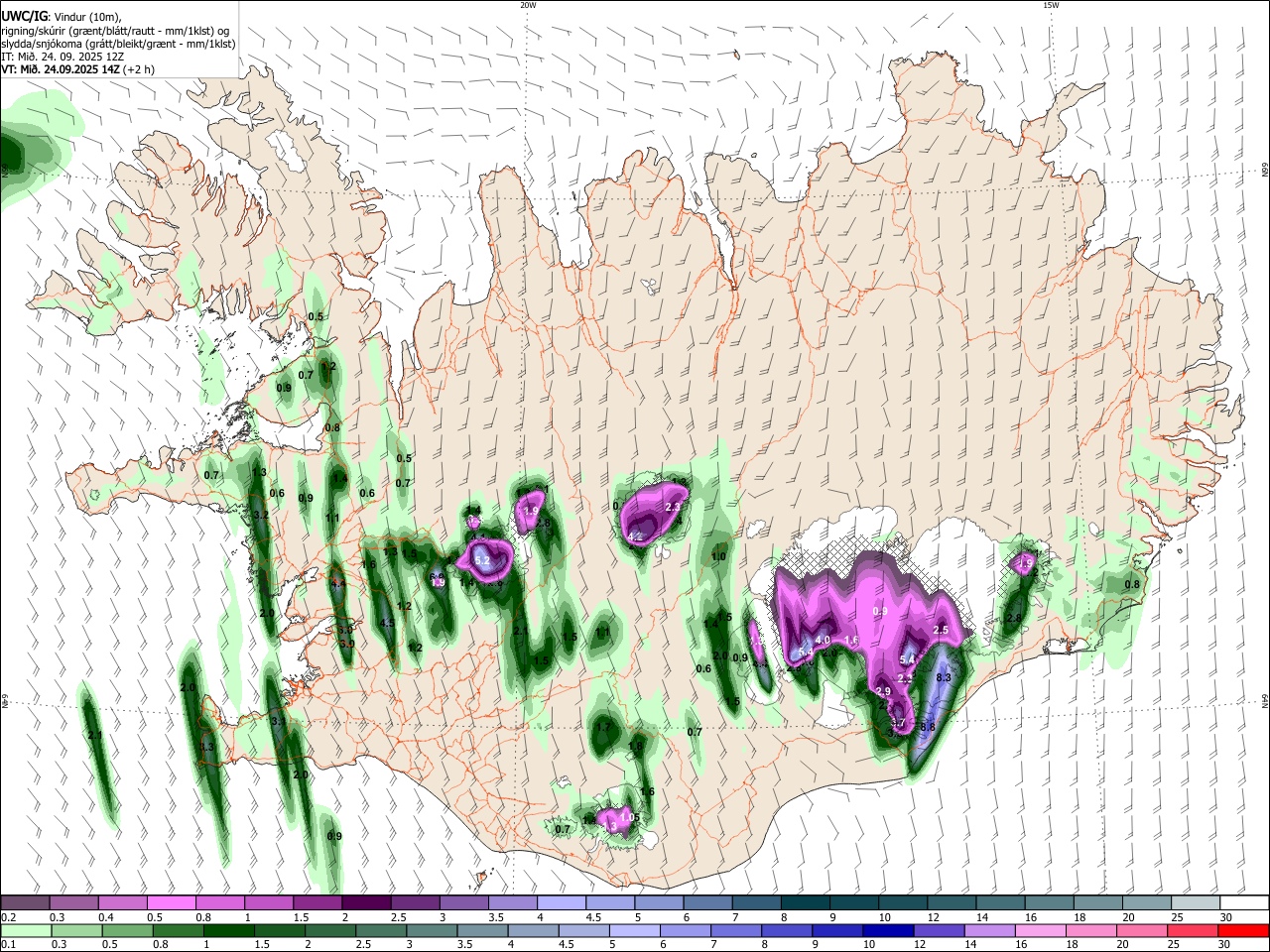Click the '(+2 h)' forecast offset text
Screen dimensions: 1270x952
(138, 69)
